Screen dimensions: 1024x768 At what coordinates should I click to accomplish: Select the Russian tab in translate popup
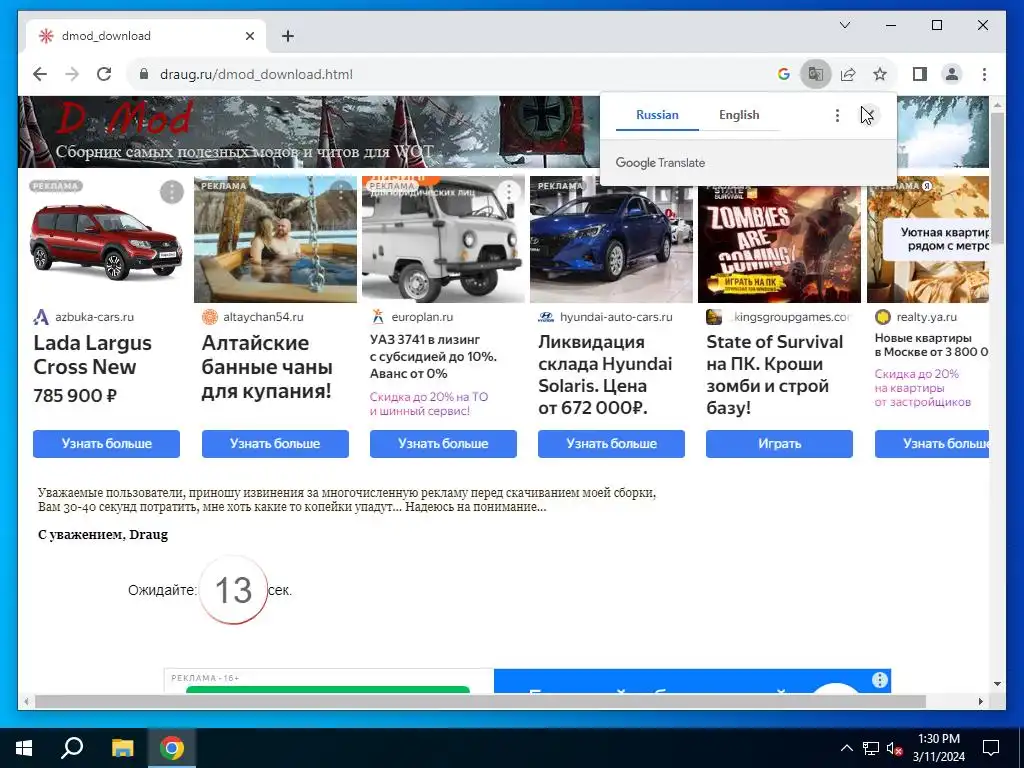[657, 115]
